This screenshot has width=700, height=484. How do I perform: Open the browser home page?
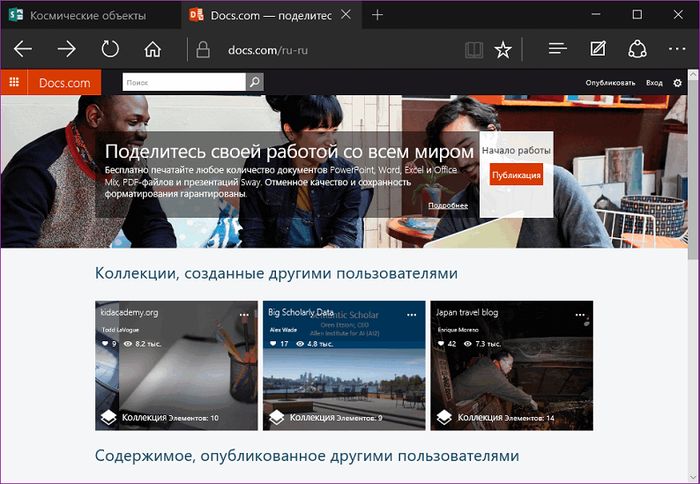tap(153, 50)
